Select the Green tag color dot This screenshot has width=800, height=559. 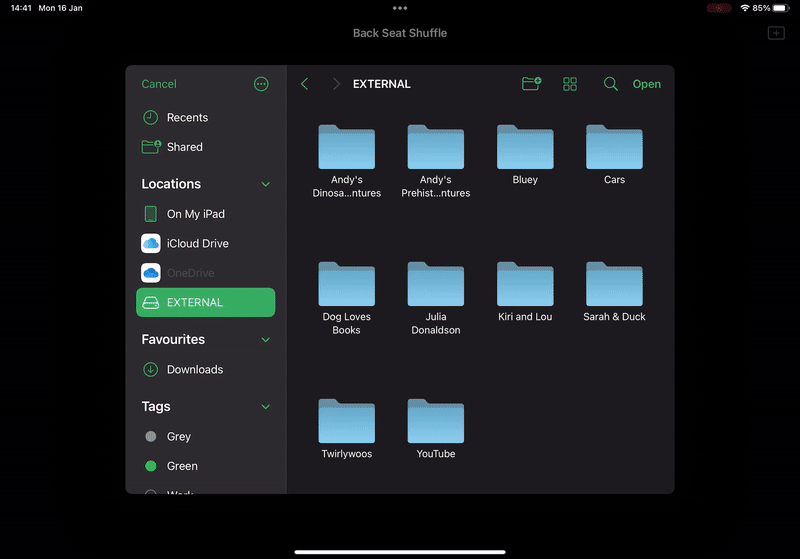click(151, 466)
